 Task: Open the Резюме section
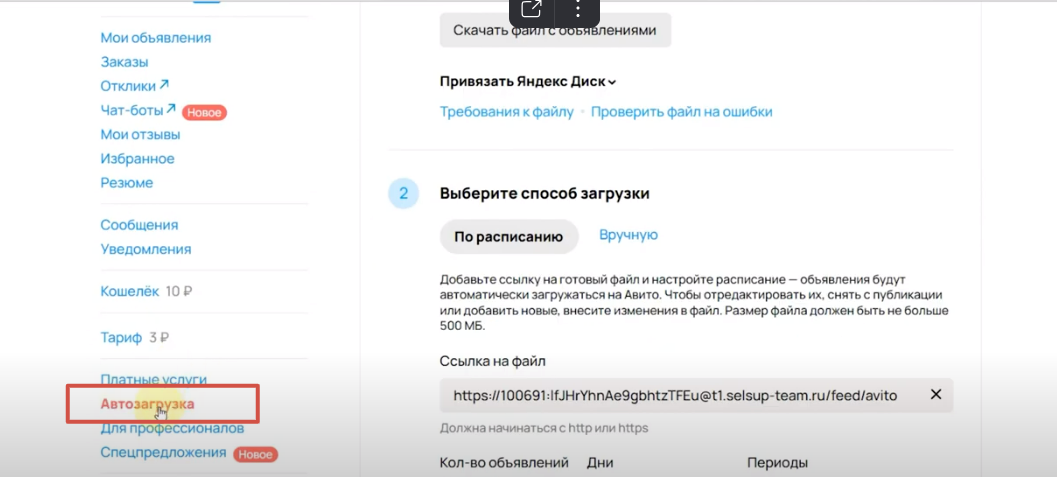(127, 183)
